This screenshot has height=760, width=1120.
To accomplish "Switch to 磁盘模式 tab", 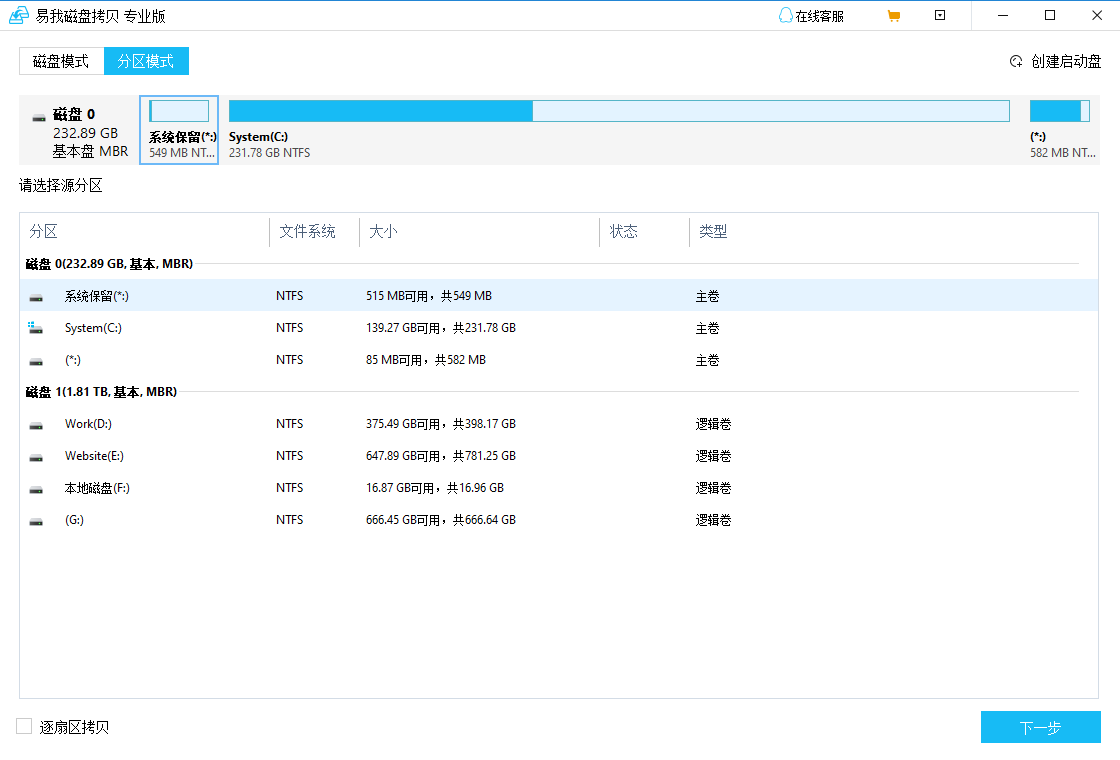I will pyautogui.click(x=61, y=61).
